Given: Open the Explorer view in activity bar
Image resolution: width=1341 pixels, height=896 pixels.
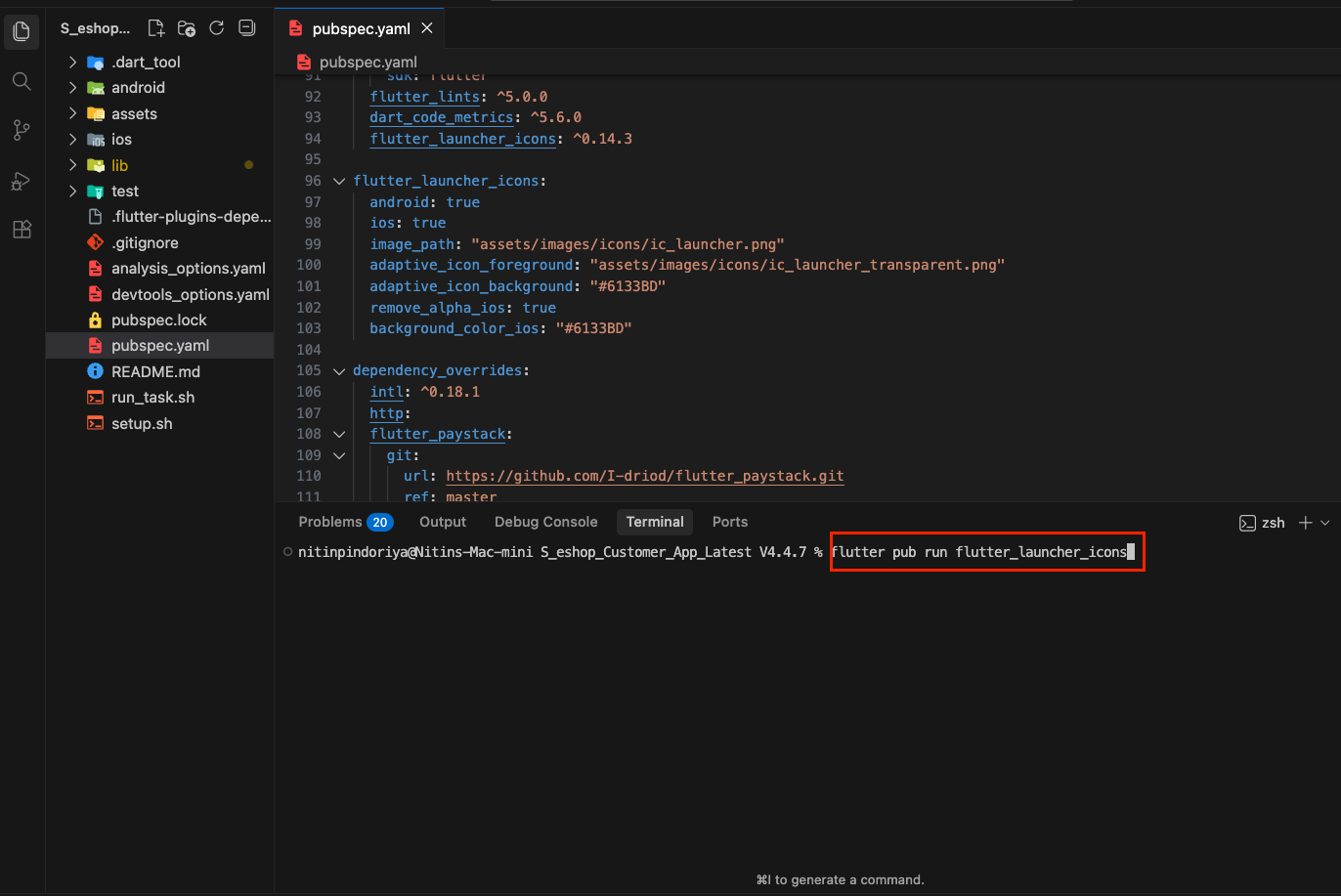Looking at the screenshot, I should tap(22, 31).
